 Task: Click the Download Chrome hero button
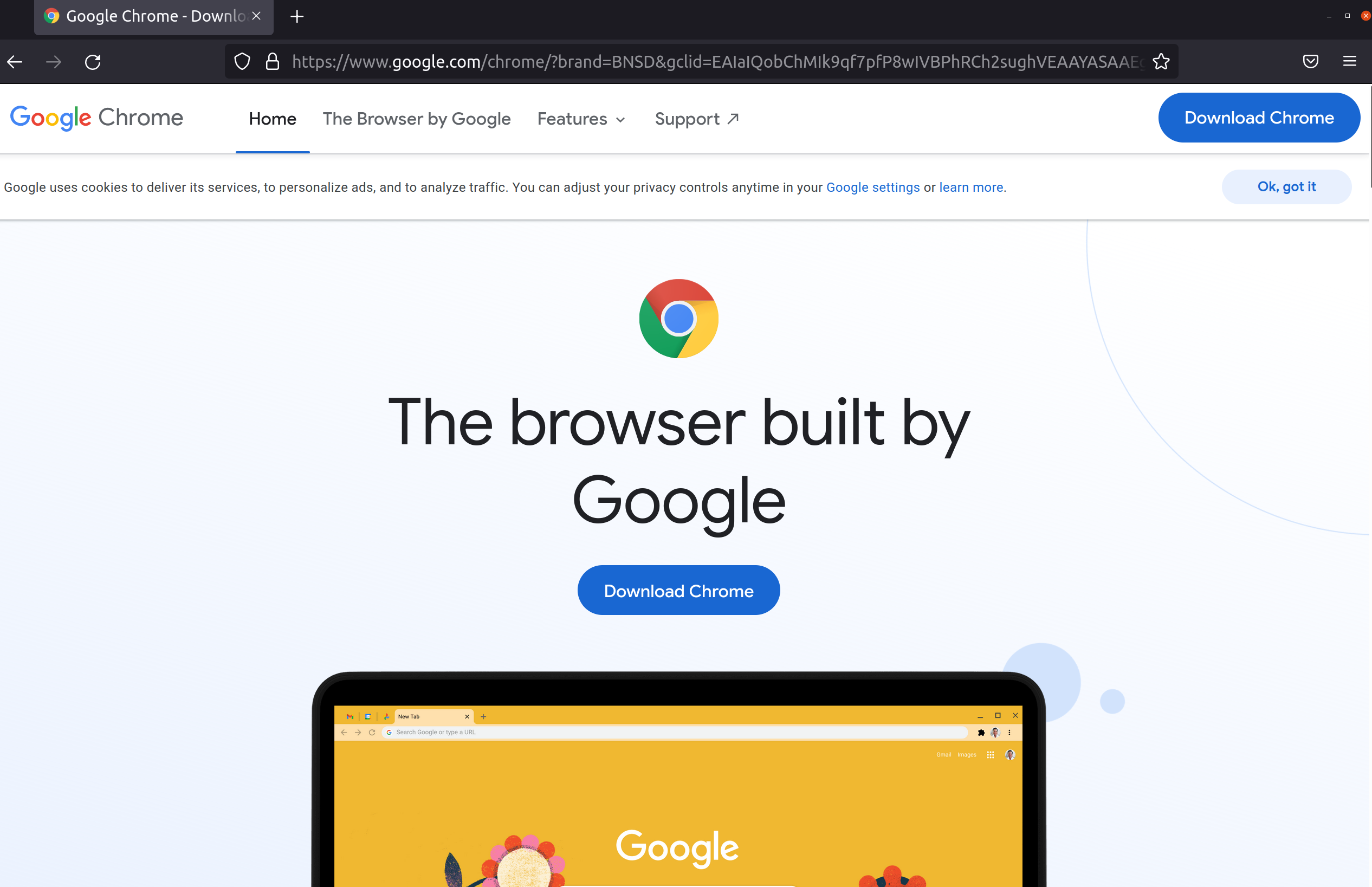678,591
